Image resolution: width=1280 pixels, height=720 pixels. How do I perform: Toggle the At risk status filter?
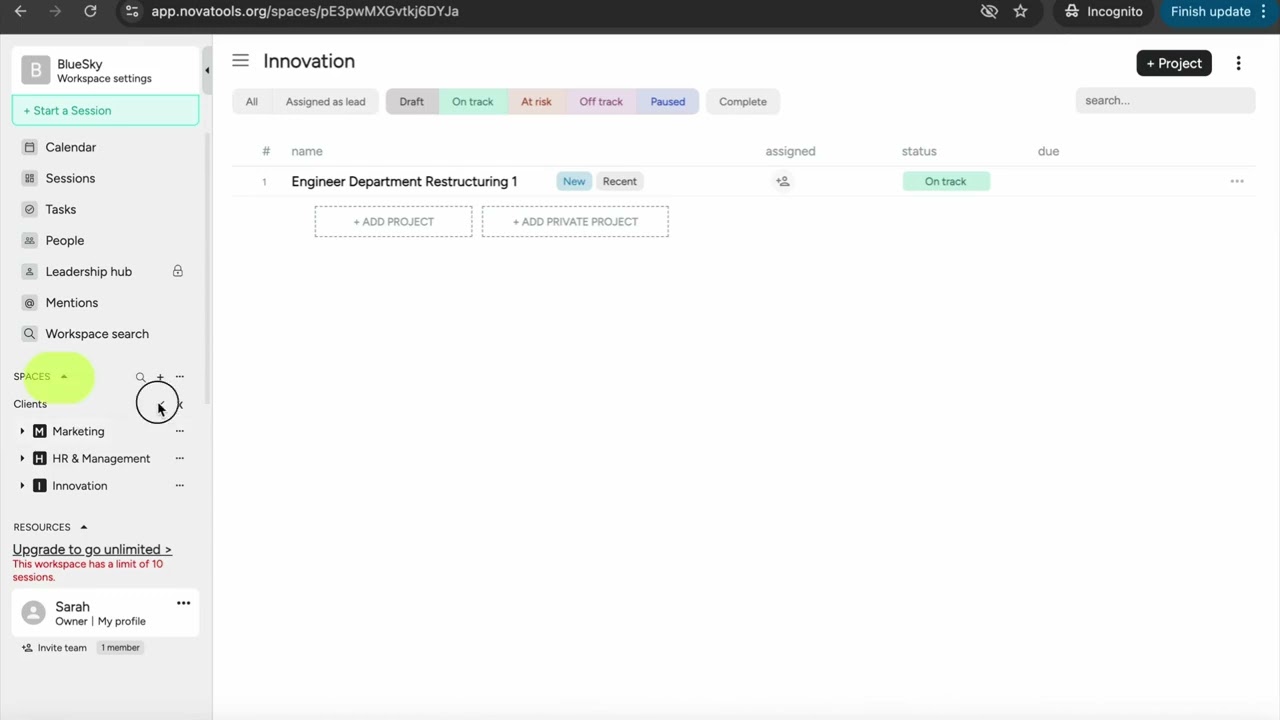(x=536, y=101)
